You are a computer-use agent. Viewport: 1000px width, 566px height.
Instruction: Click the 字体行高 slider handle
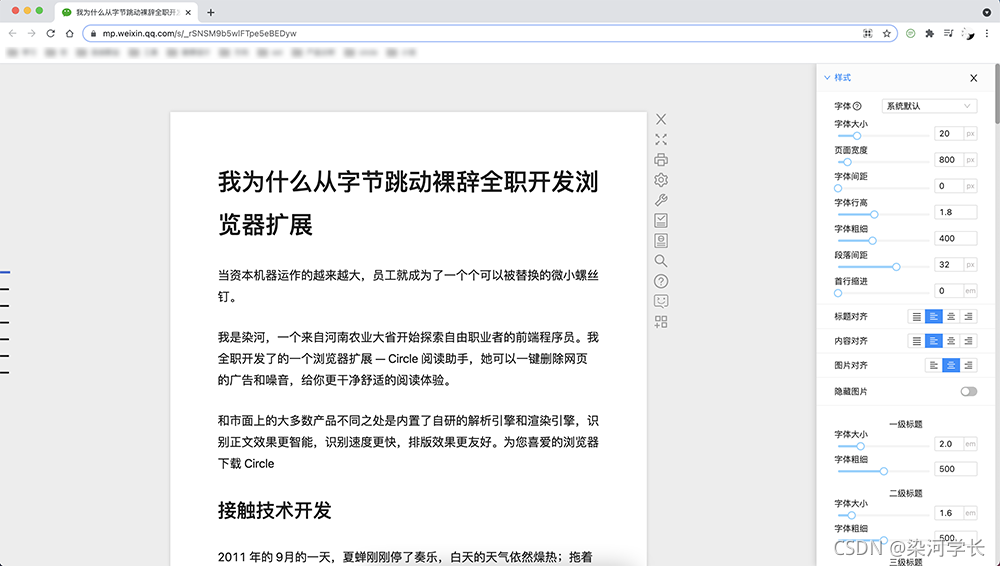874,214
